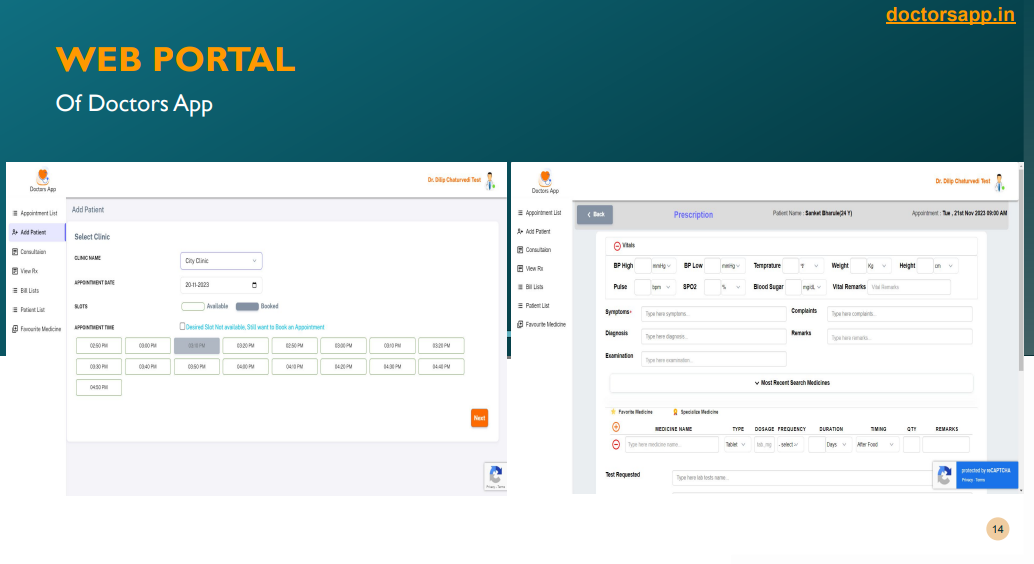
Task: Open Height cm unit dropdown
Action: 945,266
